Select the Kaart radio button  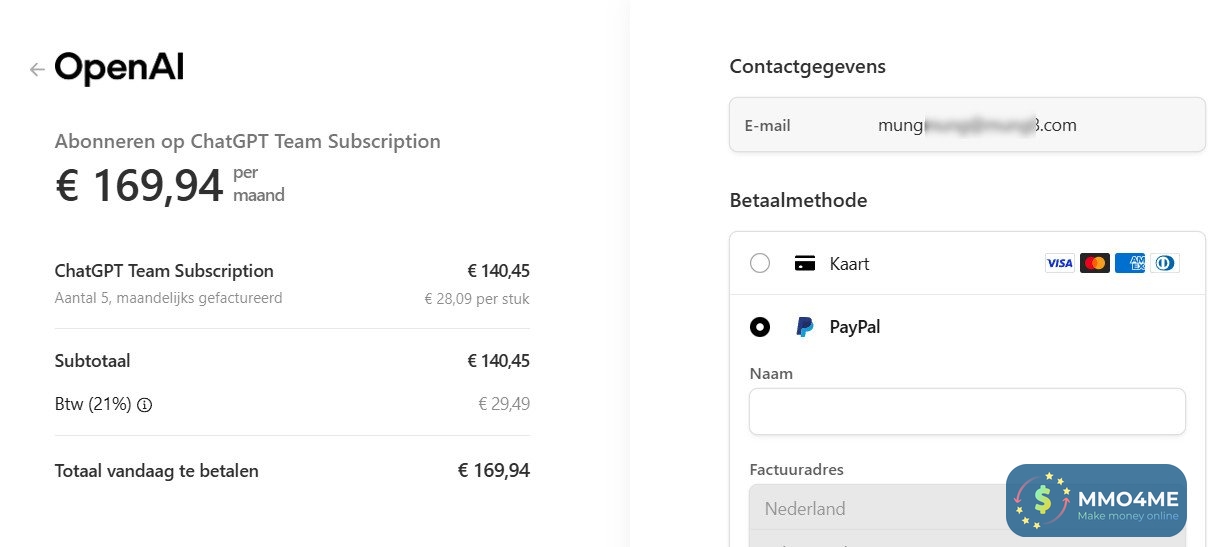pos(760,263)
